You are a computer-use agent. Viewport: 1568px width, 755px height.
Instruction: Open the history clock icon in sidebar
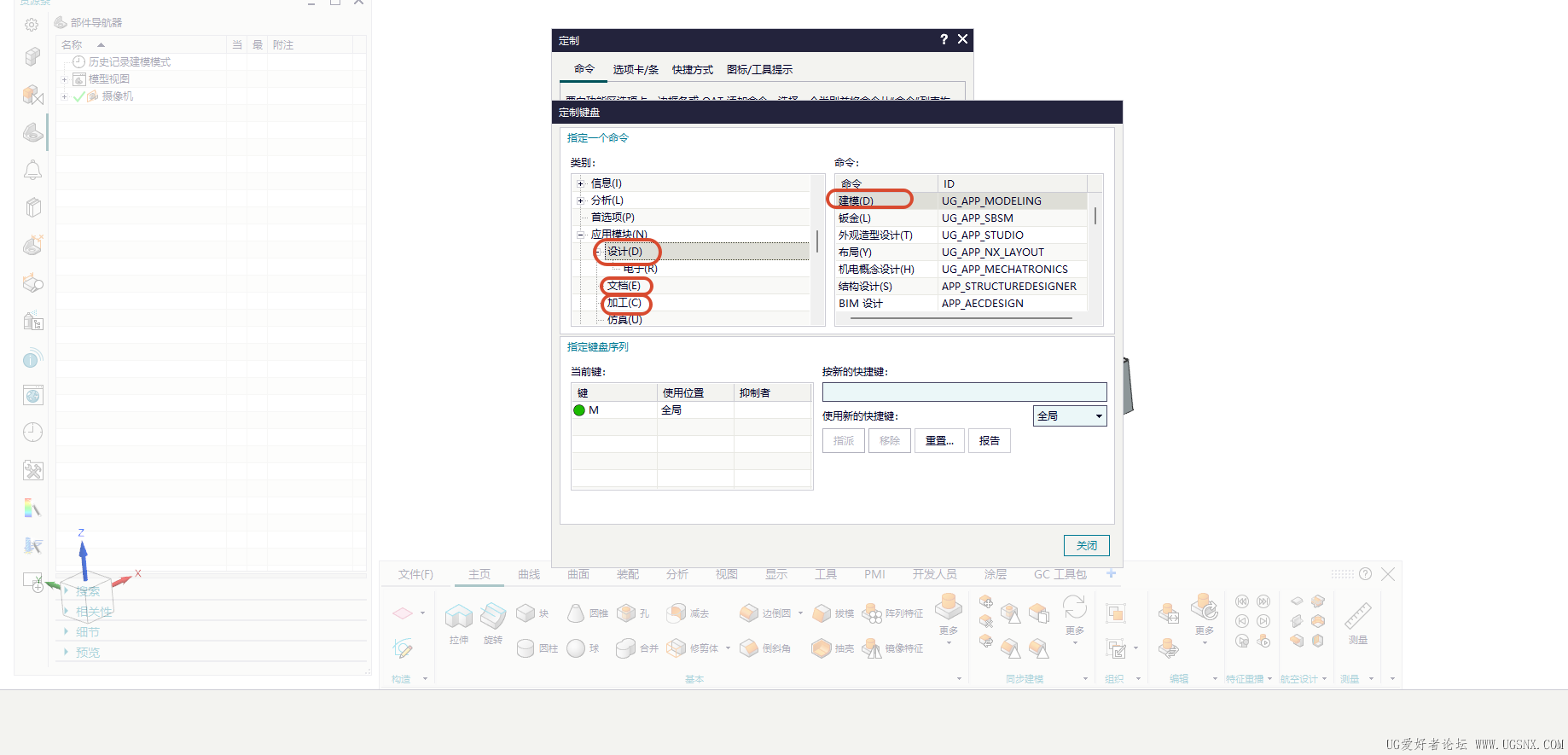[32, 433]
